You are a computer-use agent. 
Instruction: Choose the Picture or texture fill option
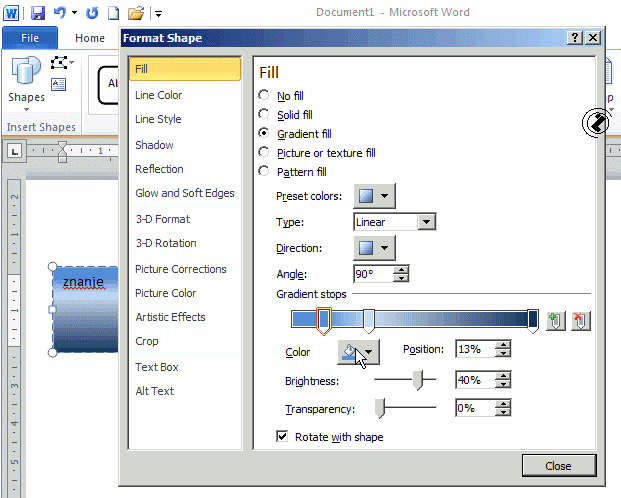[264, 153]
